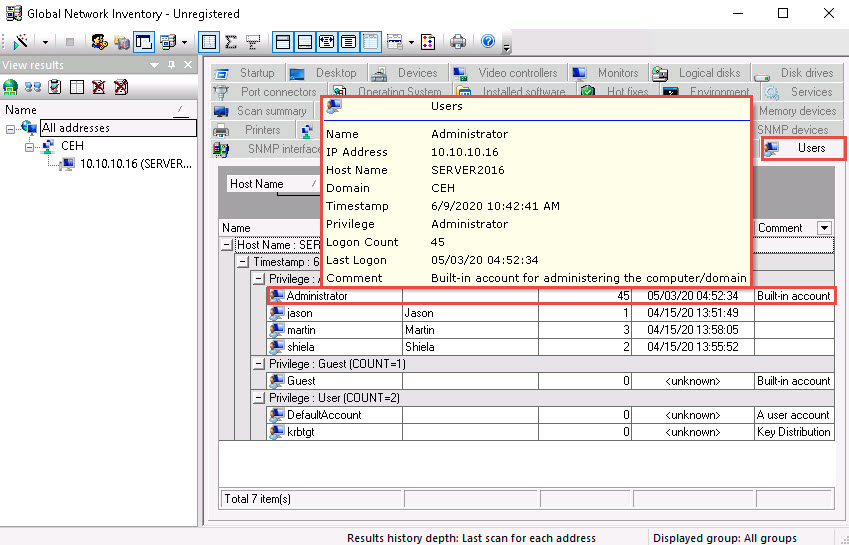The width and height of the screenshot is (849, 545).
Task: Collapse the Privilege Administrator group
Action: (x=259, y=279)
